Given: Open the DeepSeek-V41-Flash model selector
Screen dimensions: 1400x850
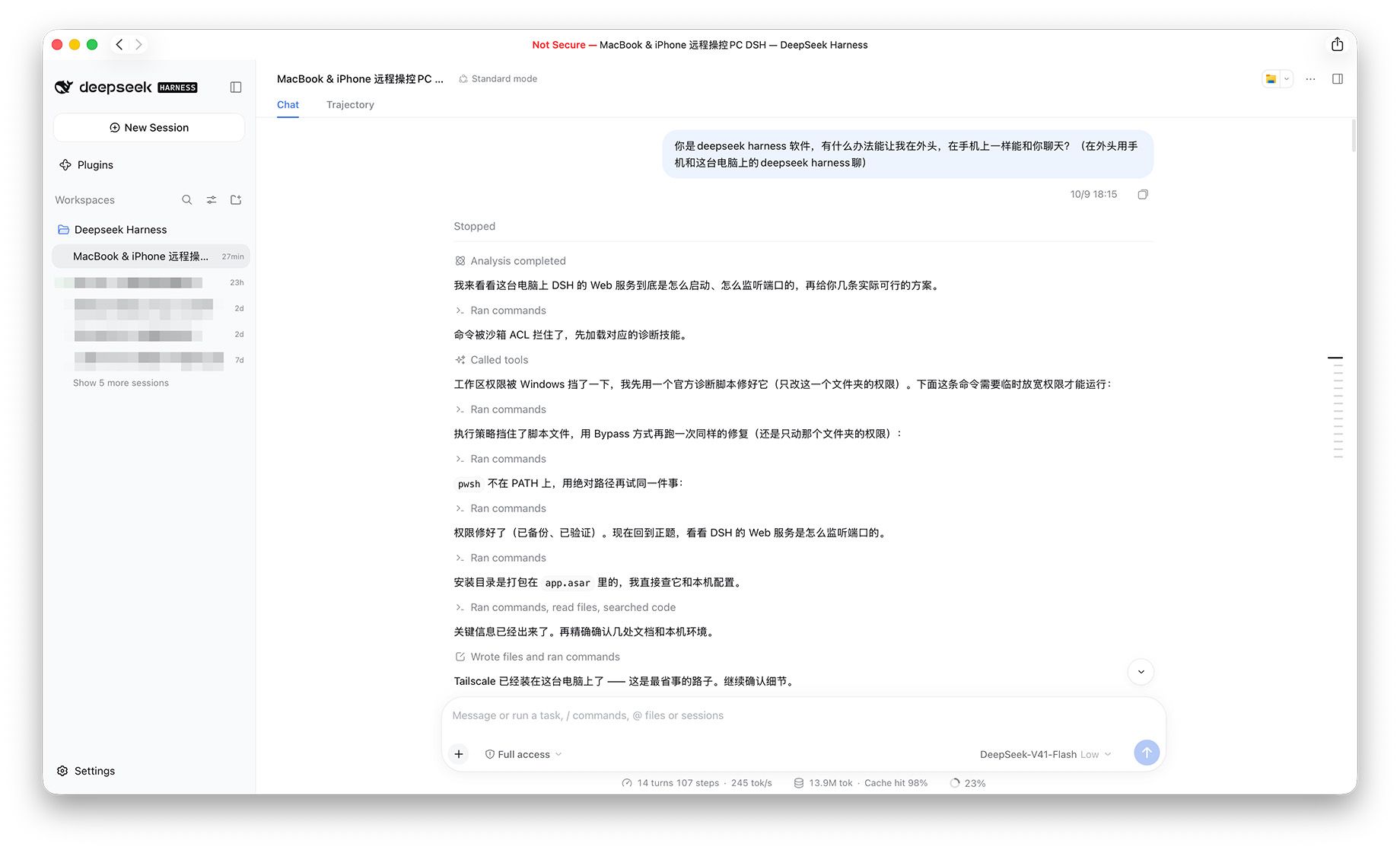Looking at the screenshot, I should [x=1045, y=755].
